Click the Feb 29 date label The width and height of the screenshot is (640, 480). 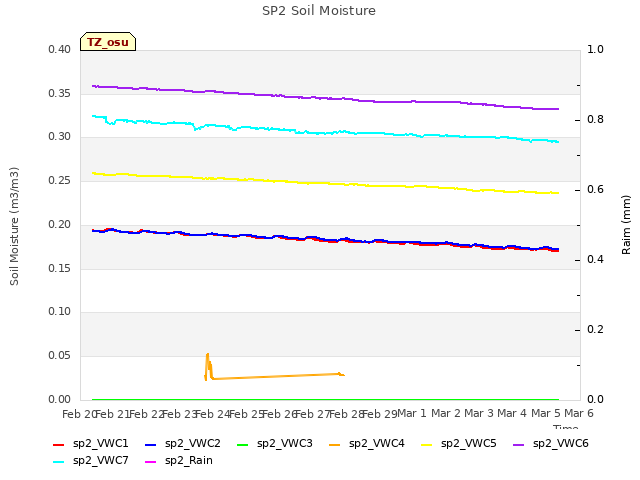click(x=380, y=414)
